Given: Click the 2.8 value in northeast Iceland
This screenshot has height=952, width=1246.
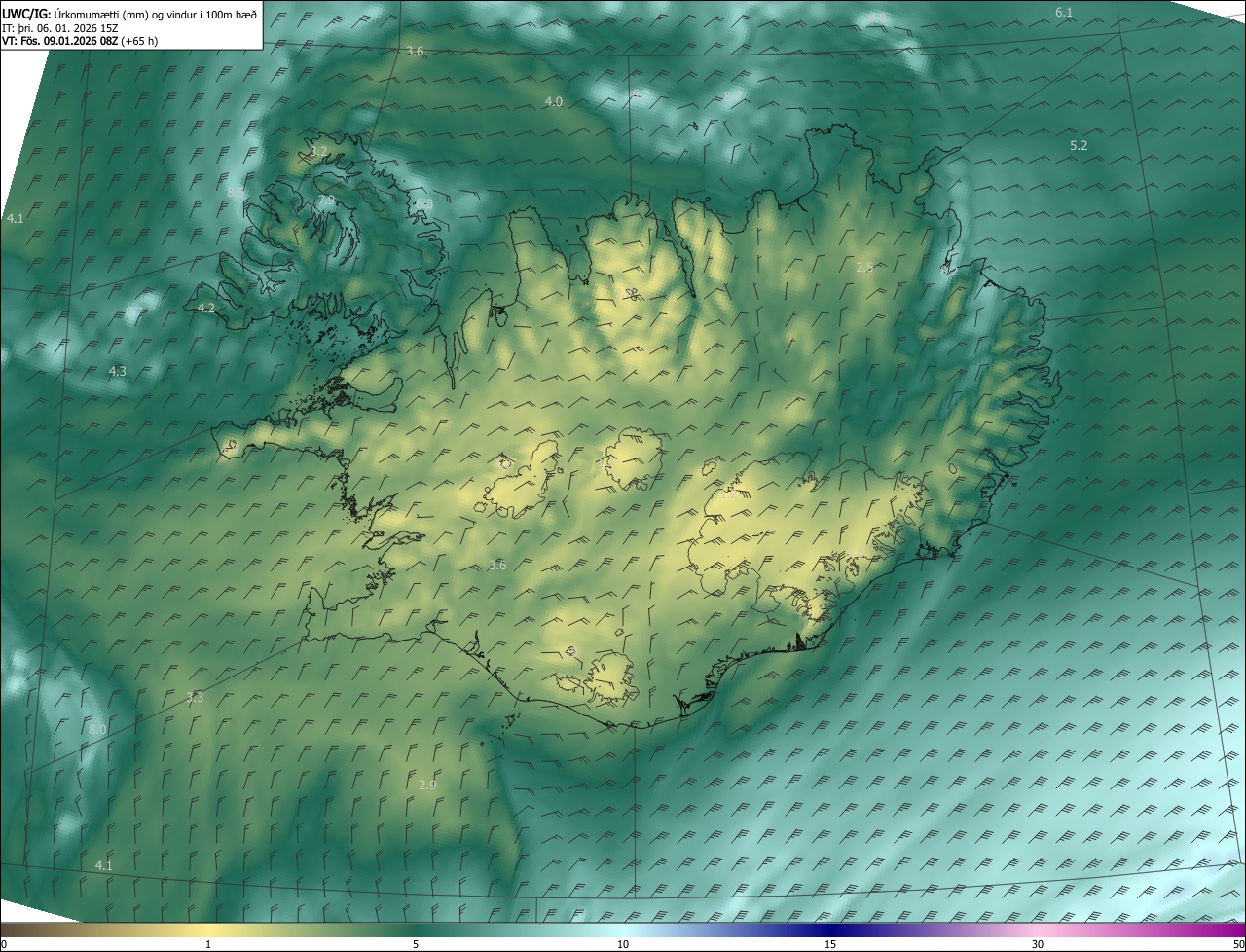Looking at the screenshot, I should [864, 267].
